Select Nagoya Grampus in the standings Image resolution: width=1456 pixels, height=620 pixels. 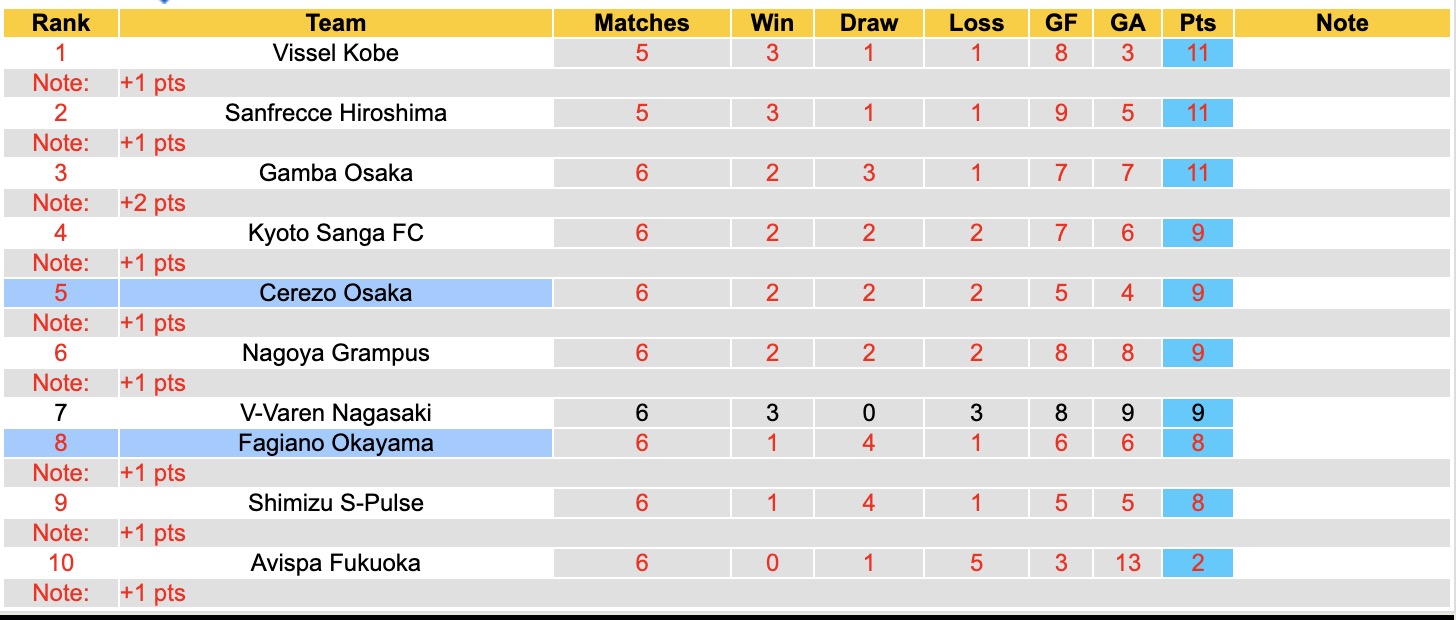[335, 353]
